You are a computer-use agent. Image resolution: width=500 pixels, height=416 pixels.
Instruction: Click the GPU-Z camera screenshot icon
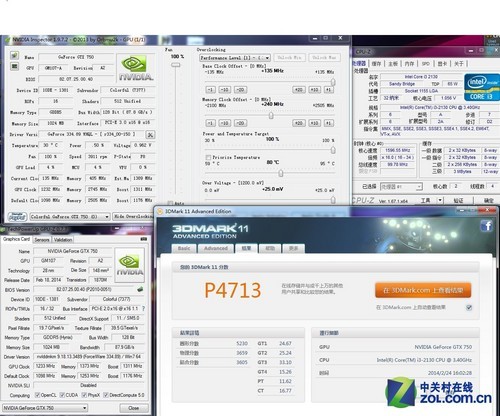pyautogui.click(x=144, y=239)
